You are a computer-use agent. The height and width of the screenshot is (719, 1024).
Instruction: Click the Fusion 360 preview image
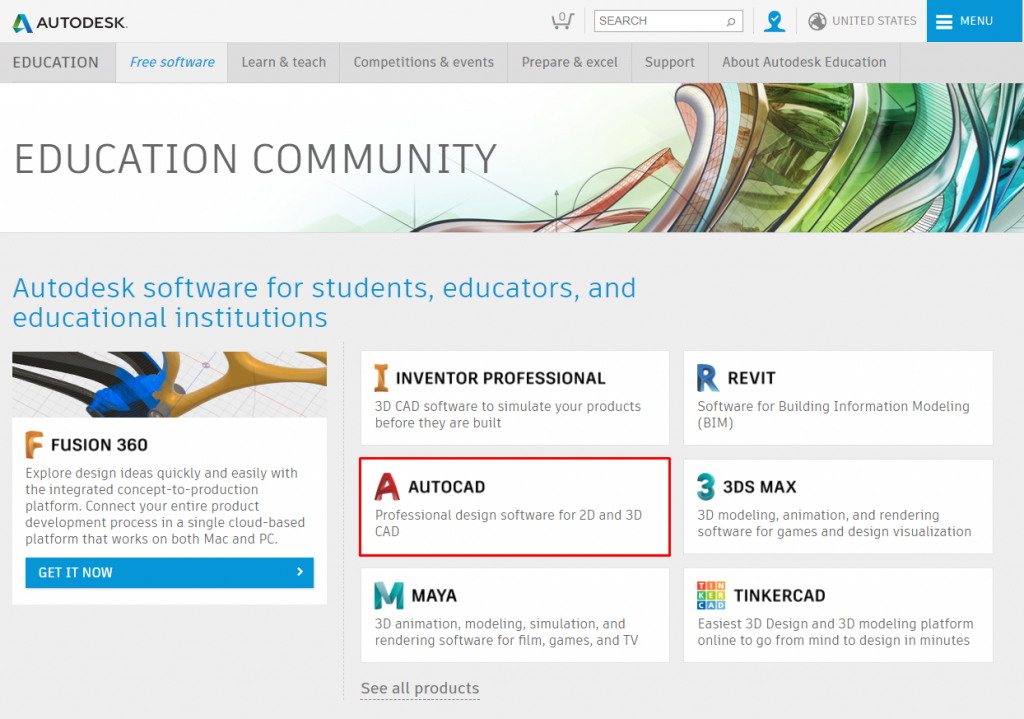tap(169, 385)
